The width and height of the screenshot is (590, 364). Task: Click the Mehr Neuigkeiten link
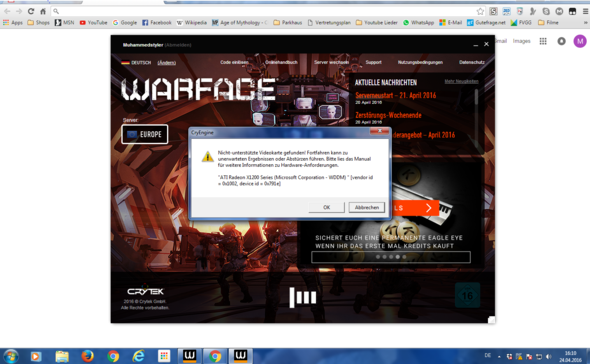[461, 81]
